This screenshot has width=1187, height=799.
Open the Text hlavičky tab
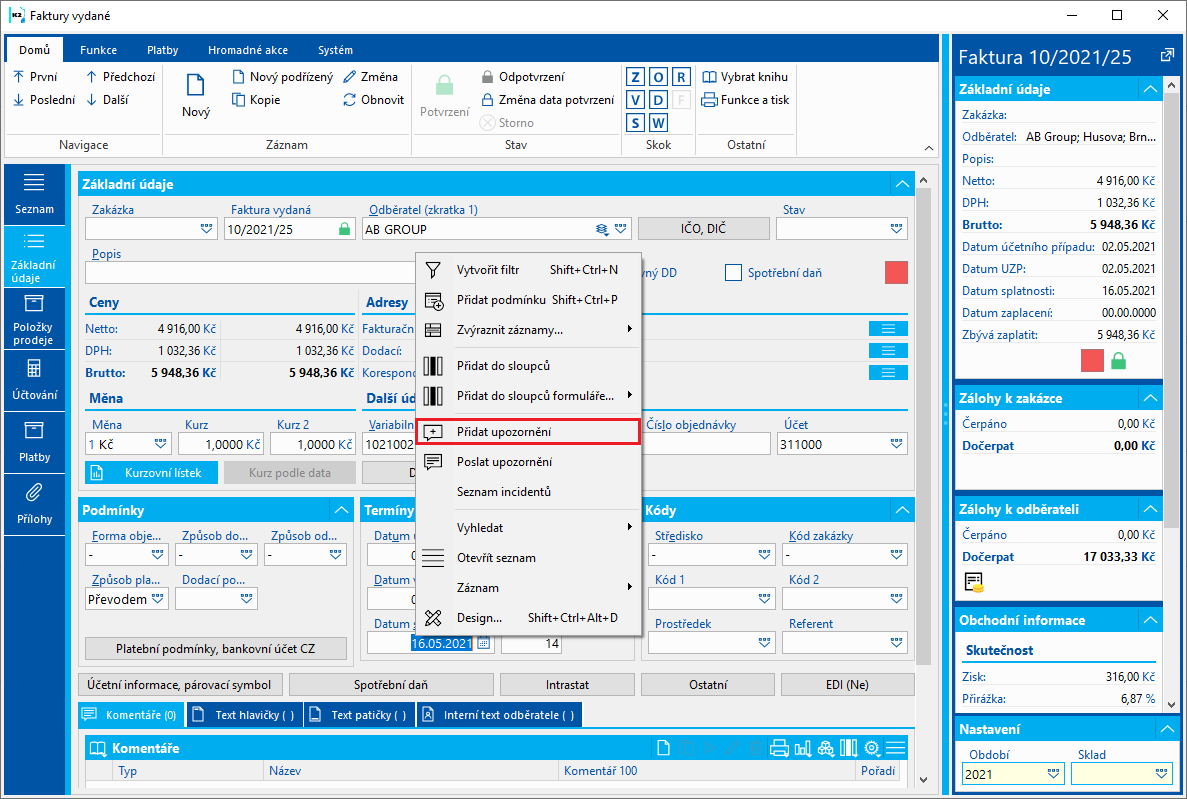pyautogui.click(x=245, y=715)
